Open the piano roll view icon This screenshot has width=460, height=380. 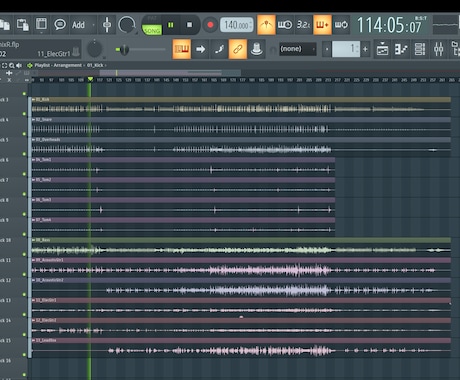401,49
